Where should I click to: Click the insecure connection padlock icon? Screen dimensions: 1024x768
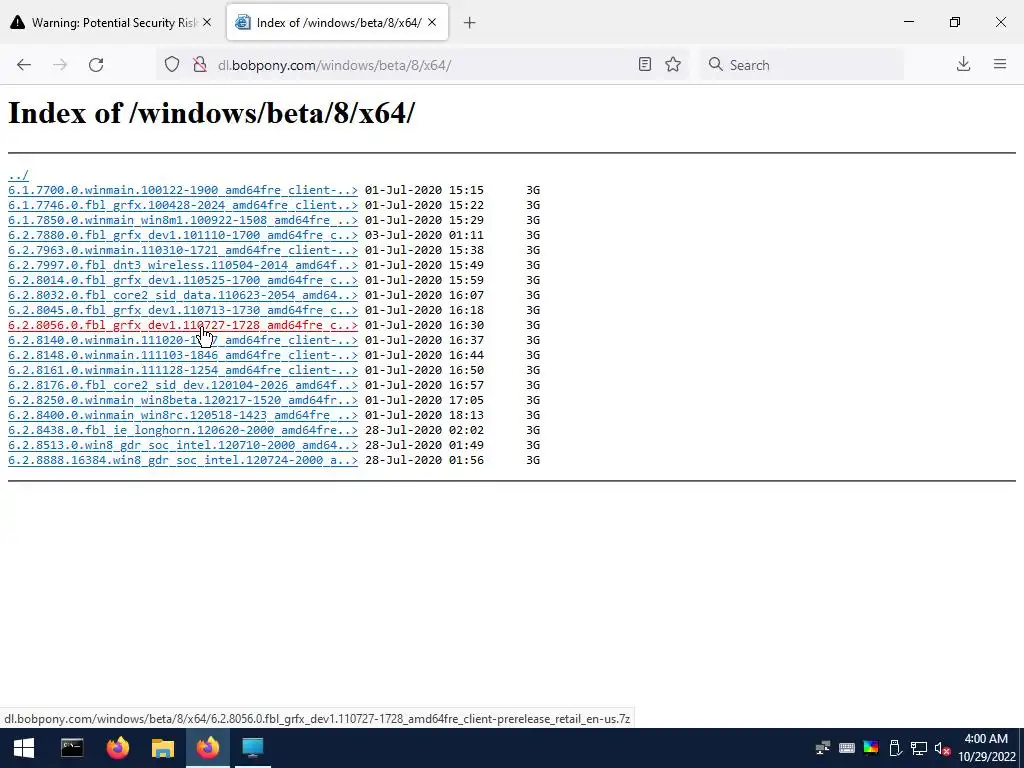tap(200, 65)
